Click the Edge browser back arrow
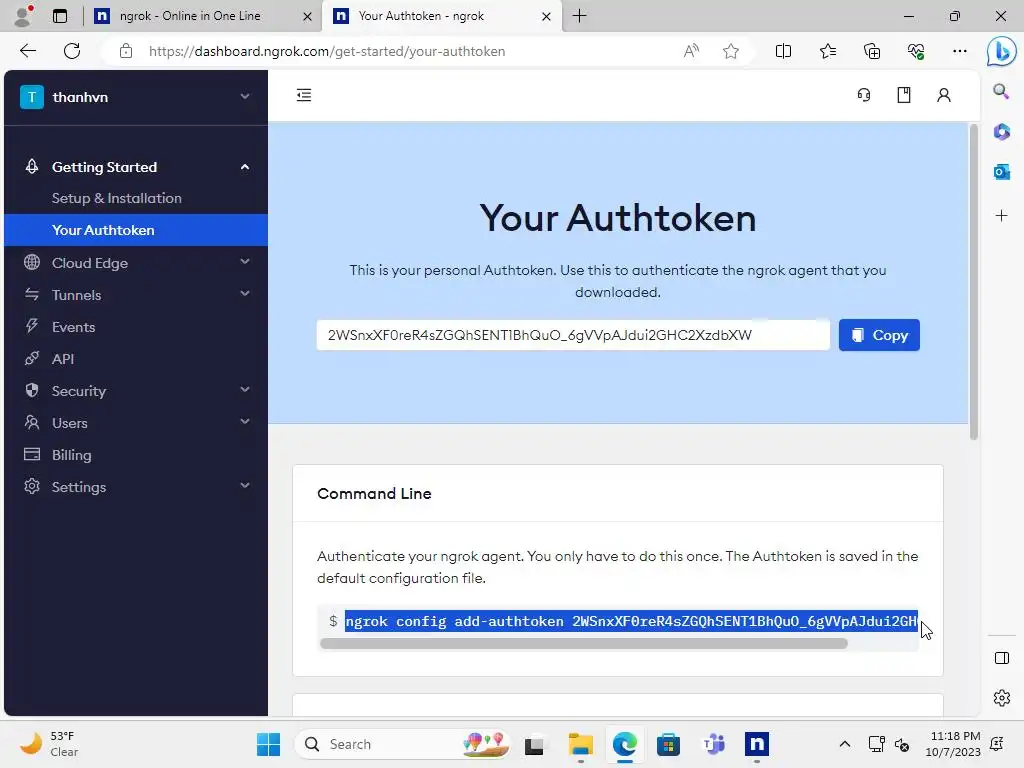Screen dimensions: 1024x768 (x=27, y=51)
